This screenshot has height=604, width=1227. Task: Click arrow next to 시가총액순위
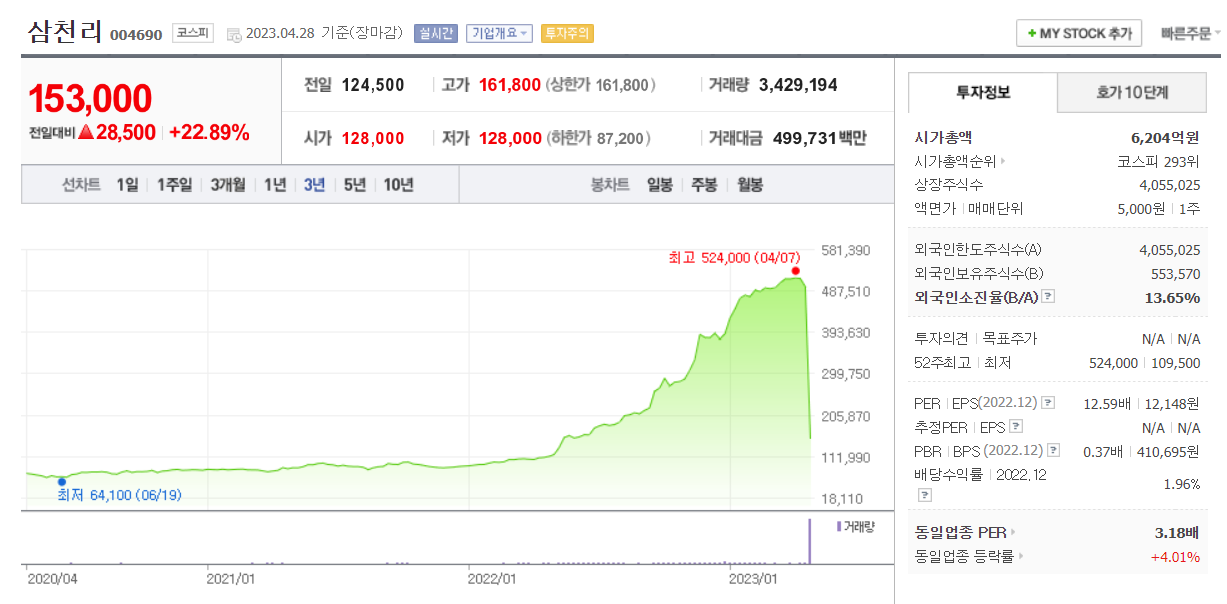[x=1003, y=161]
